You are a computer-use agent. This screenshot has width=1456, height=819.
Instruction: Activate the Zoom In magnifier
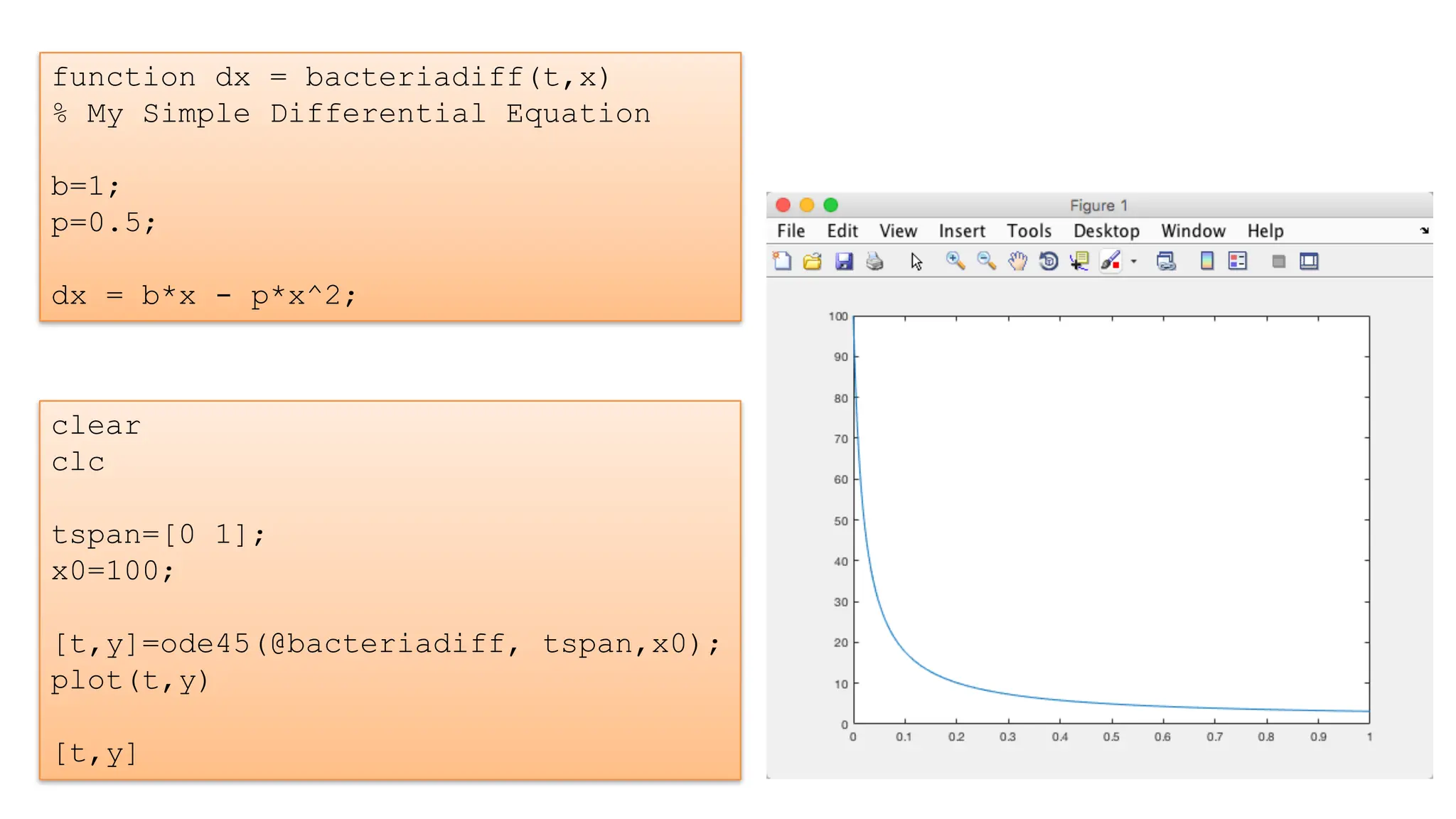tap(955, 262)
